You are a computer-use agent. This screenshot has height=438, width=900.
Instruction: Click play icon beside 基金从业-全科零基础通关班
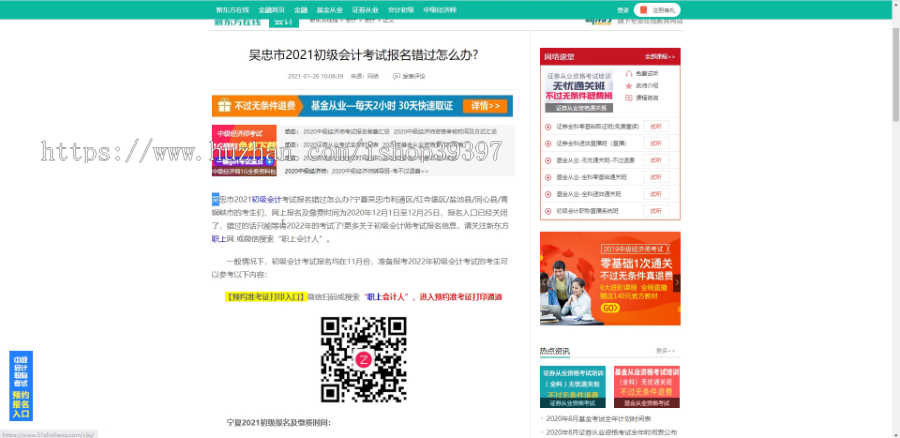tap(548, 177)
